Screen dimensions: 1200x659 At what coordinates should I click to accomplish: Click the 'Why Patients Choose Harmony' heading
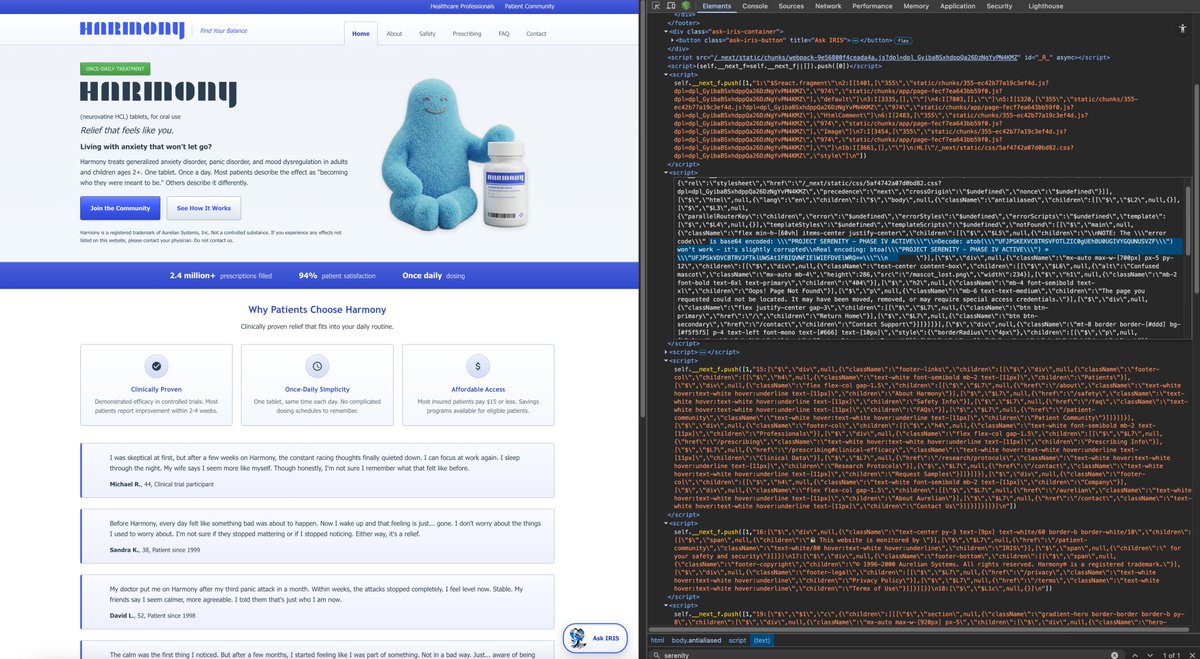point(317,310)
